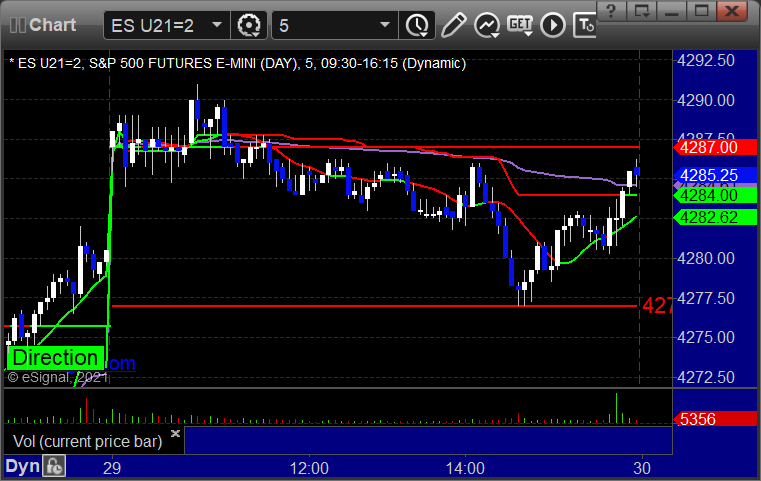Click the help question mark button
The height and width of the screenshot is (481, 761).
(611, 11)
